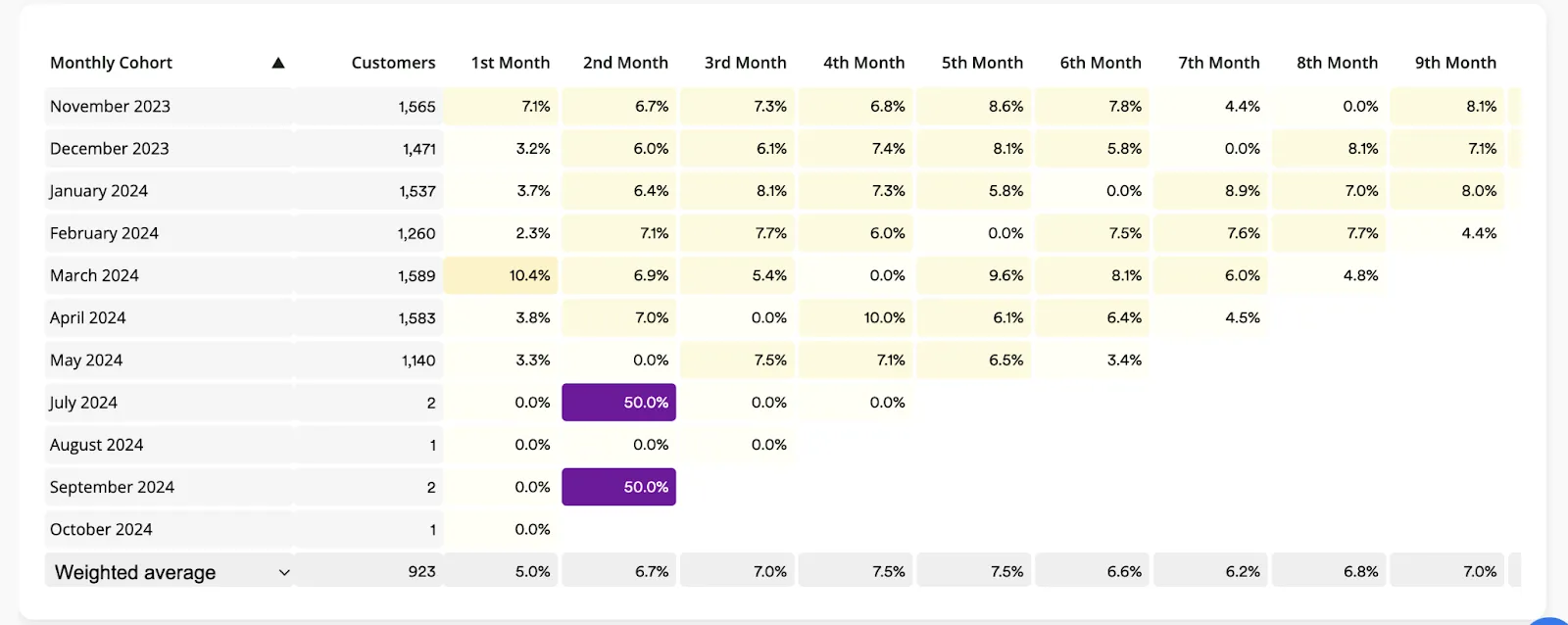
Task: Click the purple 50.0% September 2024 cell
Action: (x=619, y=487)
